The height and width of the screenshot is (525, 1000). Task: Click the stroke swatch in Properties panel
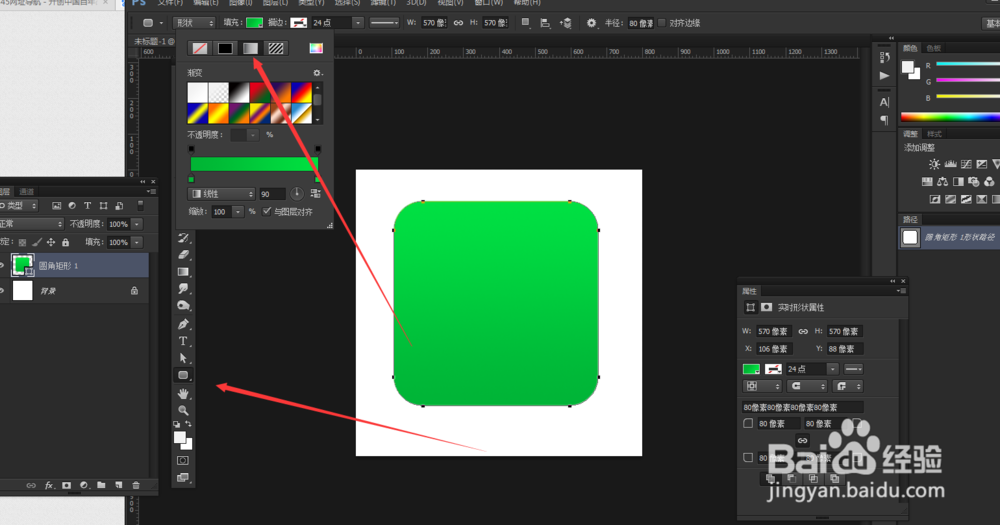[773, 369]
